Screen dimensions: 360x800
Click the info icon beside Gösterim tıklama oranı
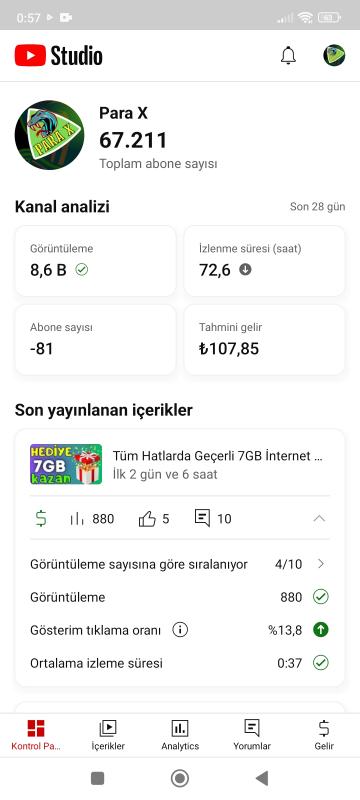[x=180, y=630]
